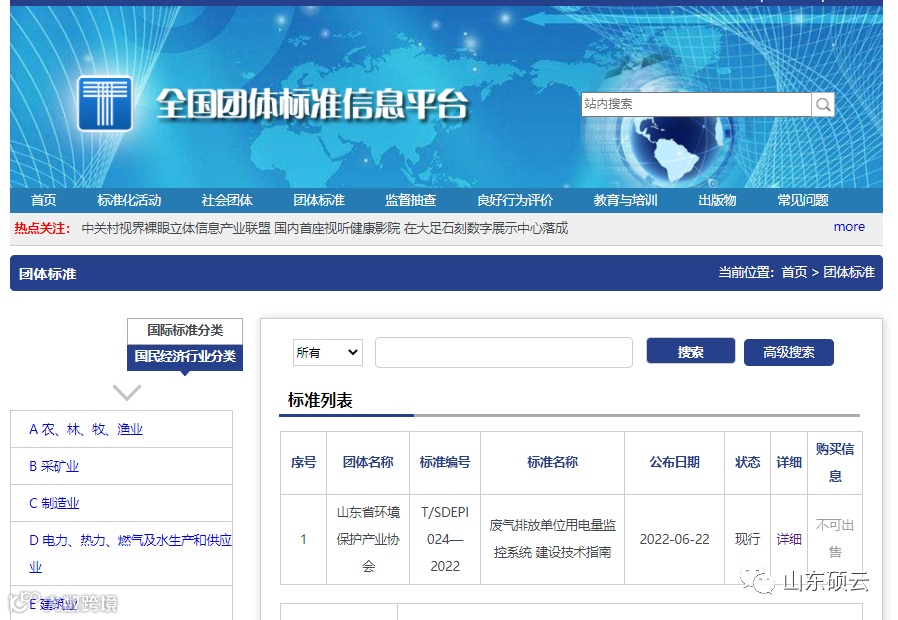The height and width of the screenshot is (620, 898).
Task: Open the 标准化活动 menu item
Action: tap(129, 200)
